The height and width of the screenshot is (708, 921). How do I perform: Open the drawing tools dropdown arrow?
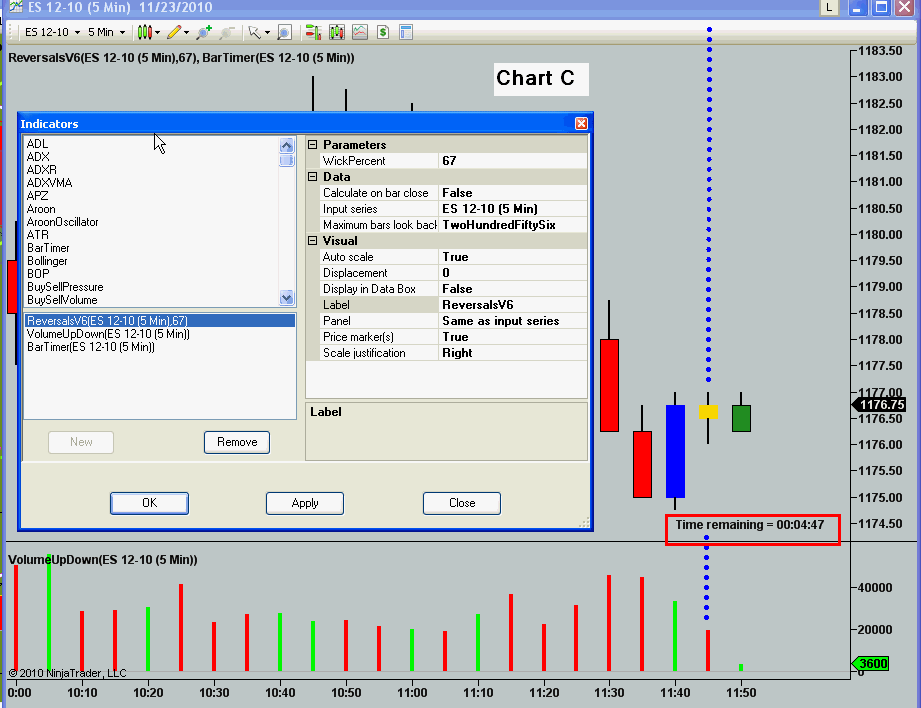187,33
